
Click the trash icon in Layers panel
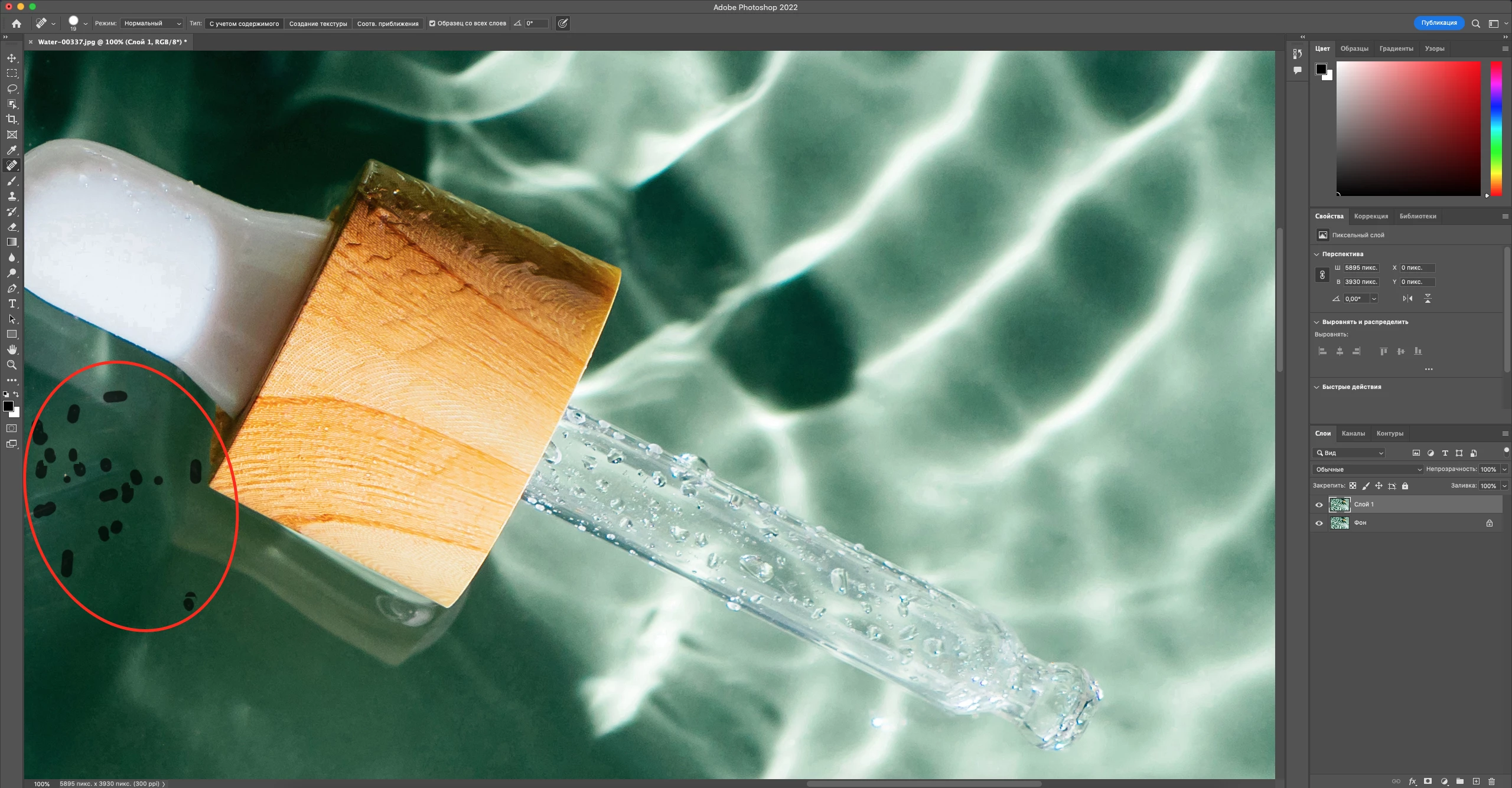1491,781
